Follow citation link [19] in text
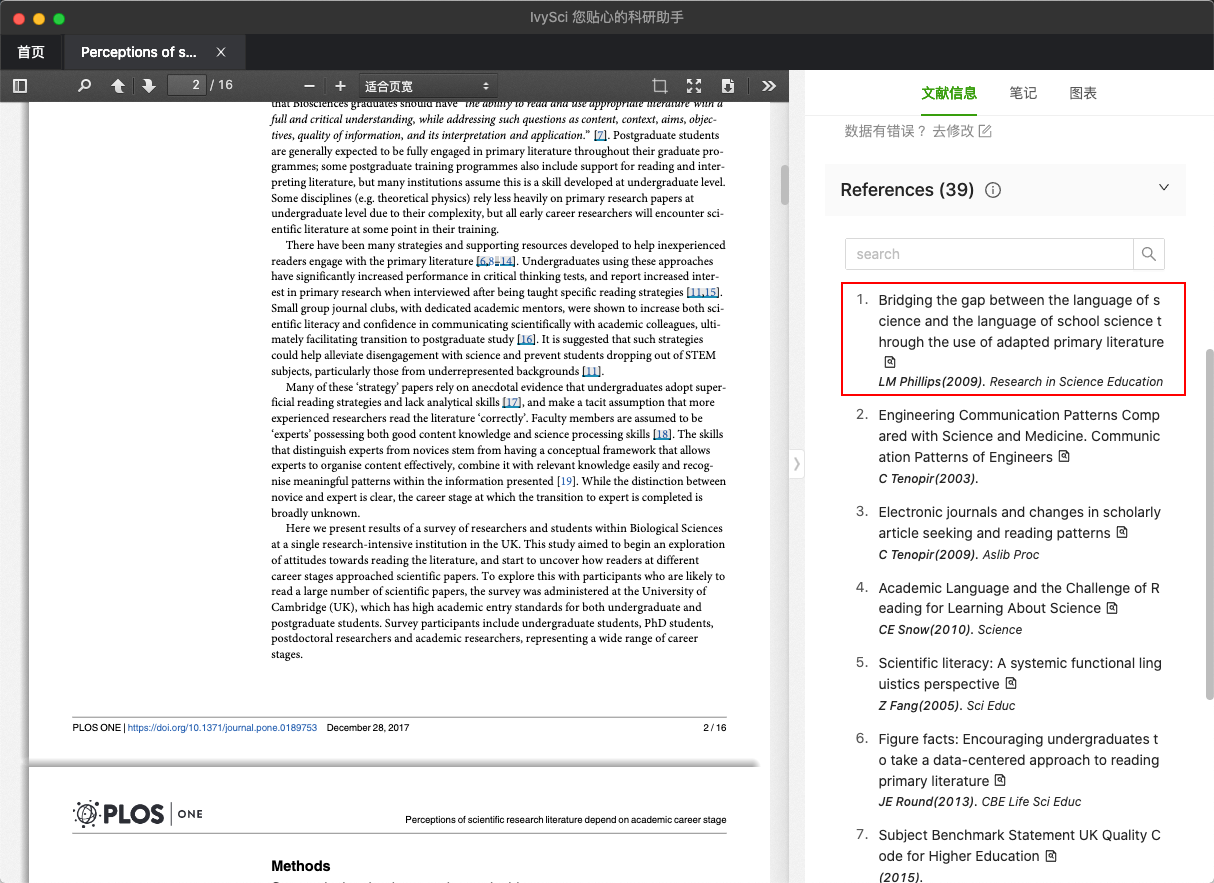The width and height of the screenshot is (1214, 883). (x=567, y=481)
